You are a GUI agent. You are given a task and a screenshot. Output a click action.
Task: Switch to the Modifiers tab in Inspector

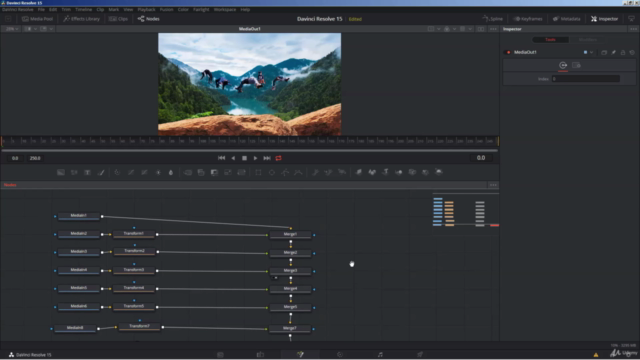[587, 40]
